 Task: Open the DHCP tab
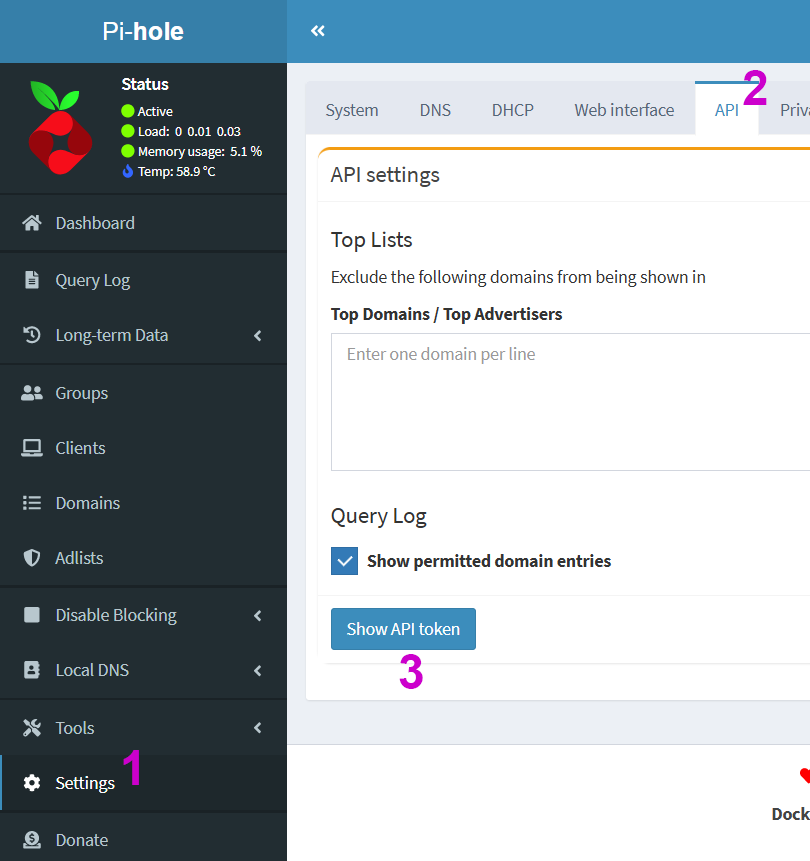[x=512, y=110]
